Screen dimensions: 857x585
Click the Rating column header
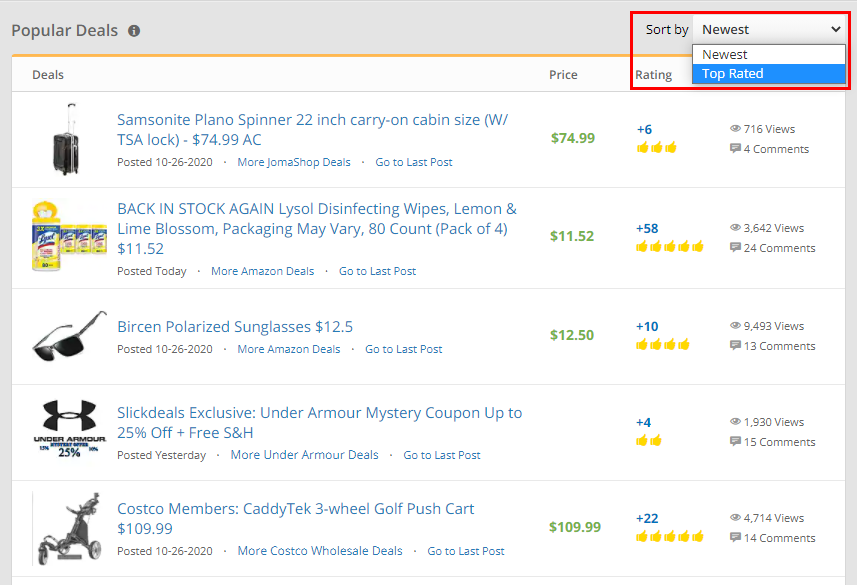pos(653,75)
